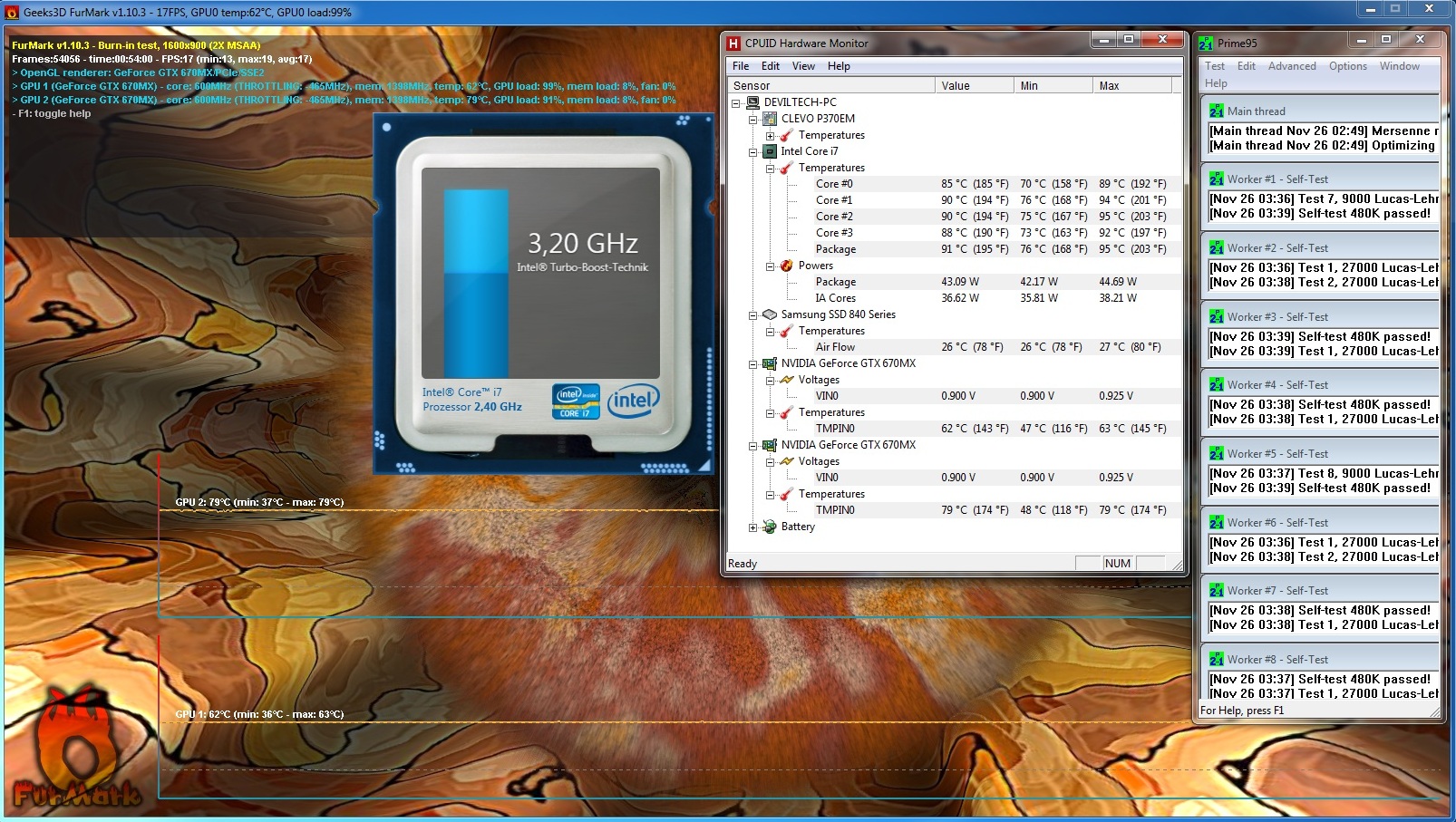1456x822 pixels.
Task: Click thermometer icon of Temperatures under Samsung SSD
Action: (x=787, y=331)
